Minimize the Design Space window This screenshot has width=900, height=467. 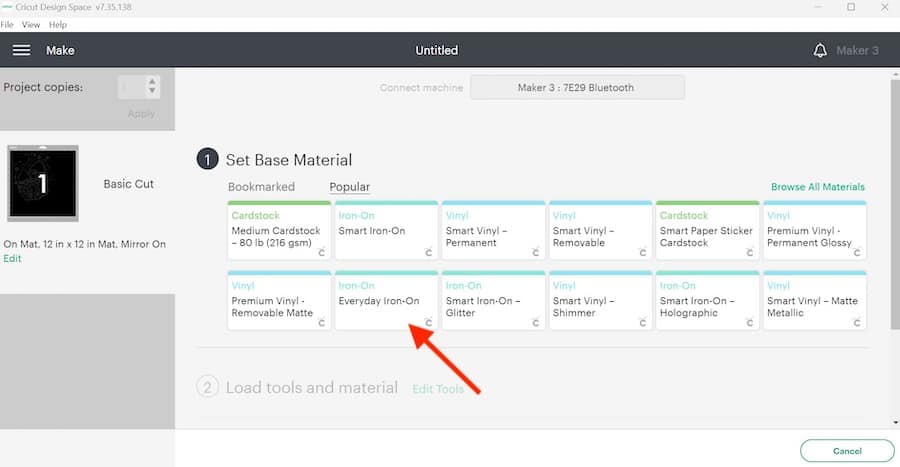818,7
